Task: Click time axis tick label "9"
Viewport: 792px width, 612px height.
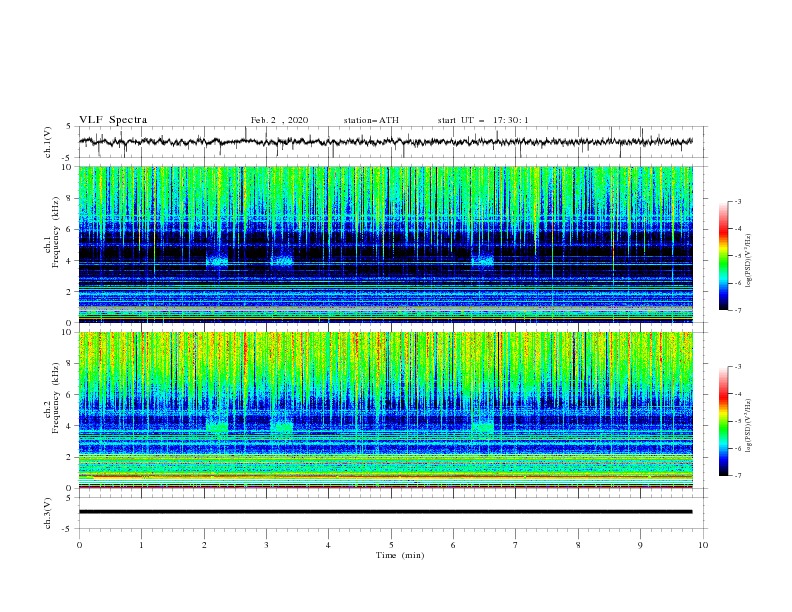Action: click(640, 545)
